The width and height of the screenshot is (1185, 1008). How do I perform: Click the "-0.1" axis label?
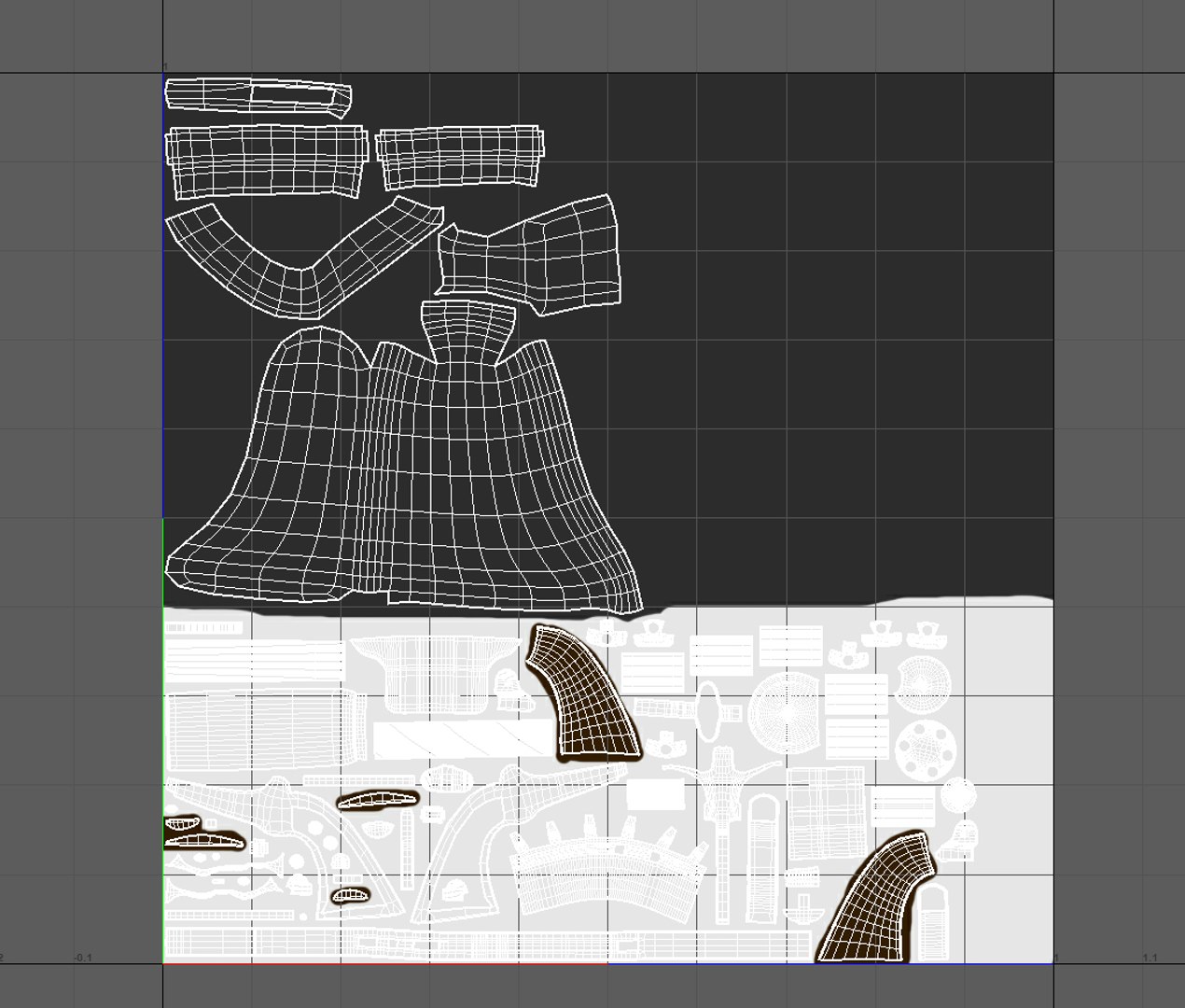pos(83,958)
